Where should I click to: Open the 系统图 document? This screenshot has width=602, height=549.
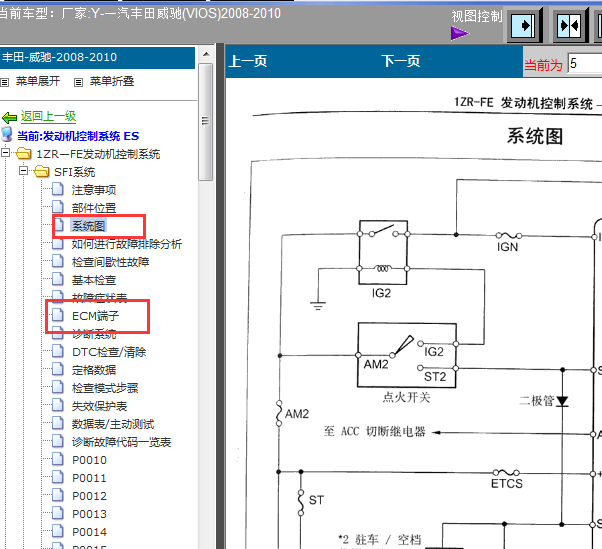(88, 226)
